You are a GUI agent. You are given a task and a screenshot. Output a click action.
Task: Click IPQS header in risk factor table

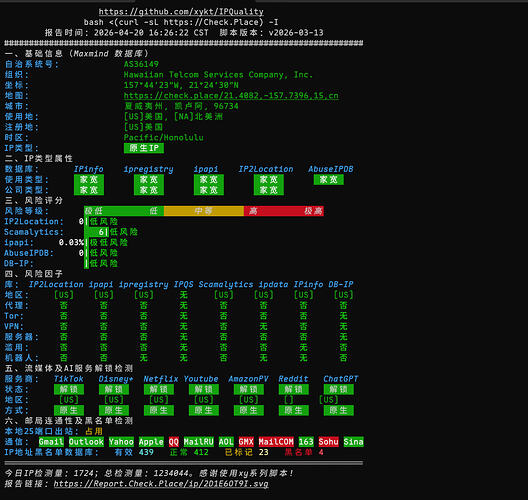184,284
